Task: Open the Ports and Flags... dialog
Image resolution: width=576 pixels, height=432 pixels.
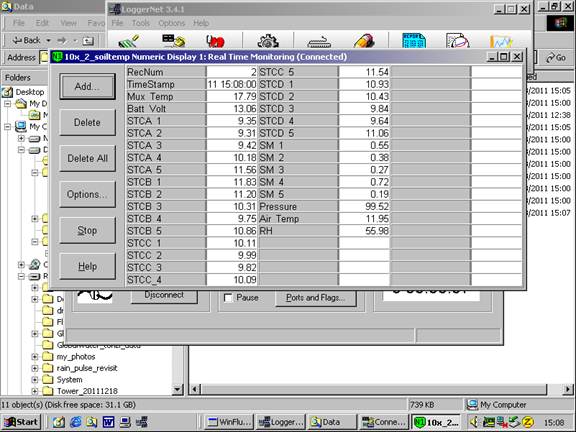Action: pos(316,298)
